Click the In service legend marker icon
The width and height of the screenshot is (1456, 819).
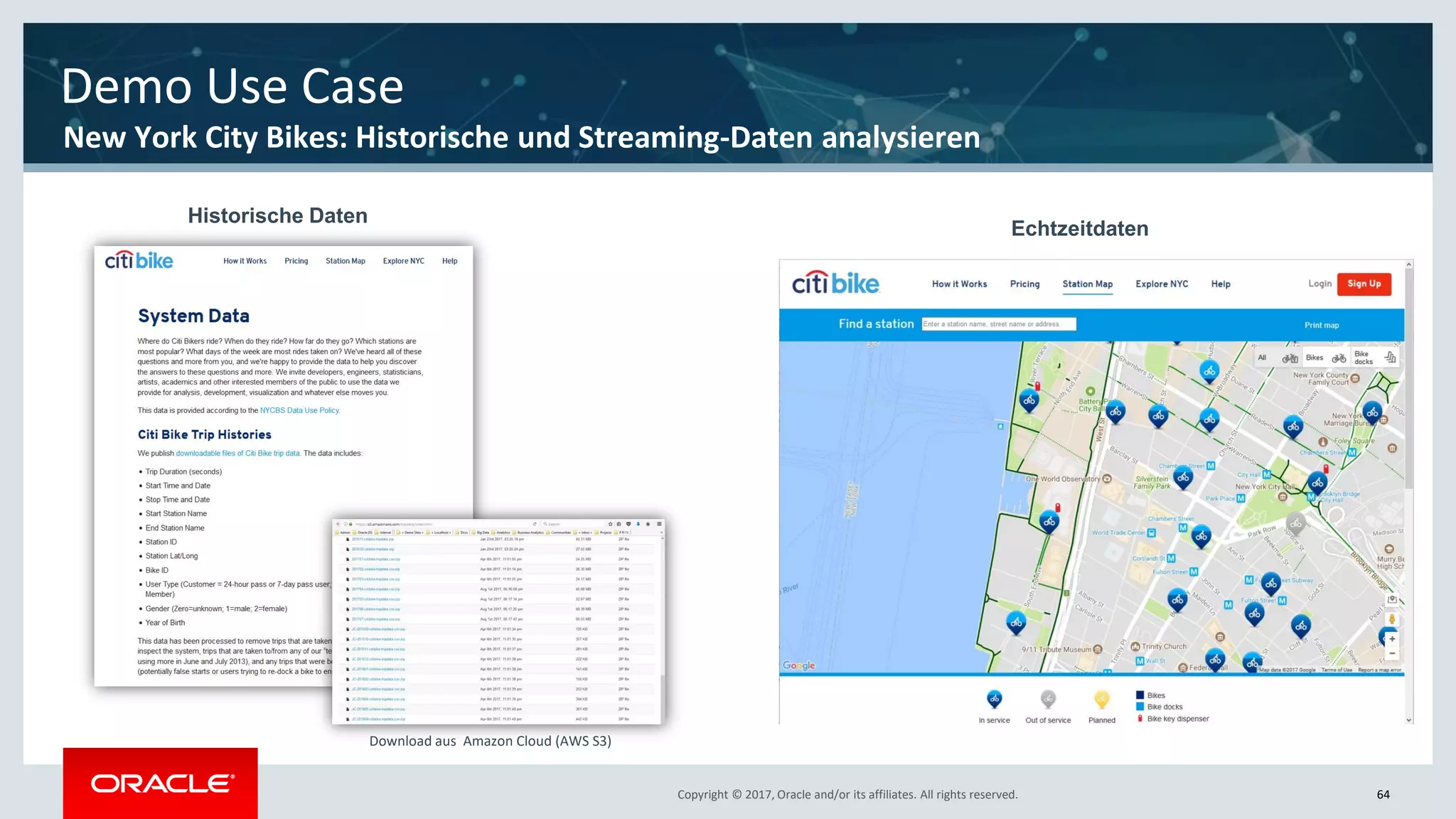click(994, 700)
